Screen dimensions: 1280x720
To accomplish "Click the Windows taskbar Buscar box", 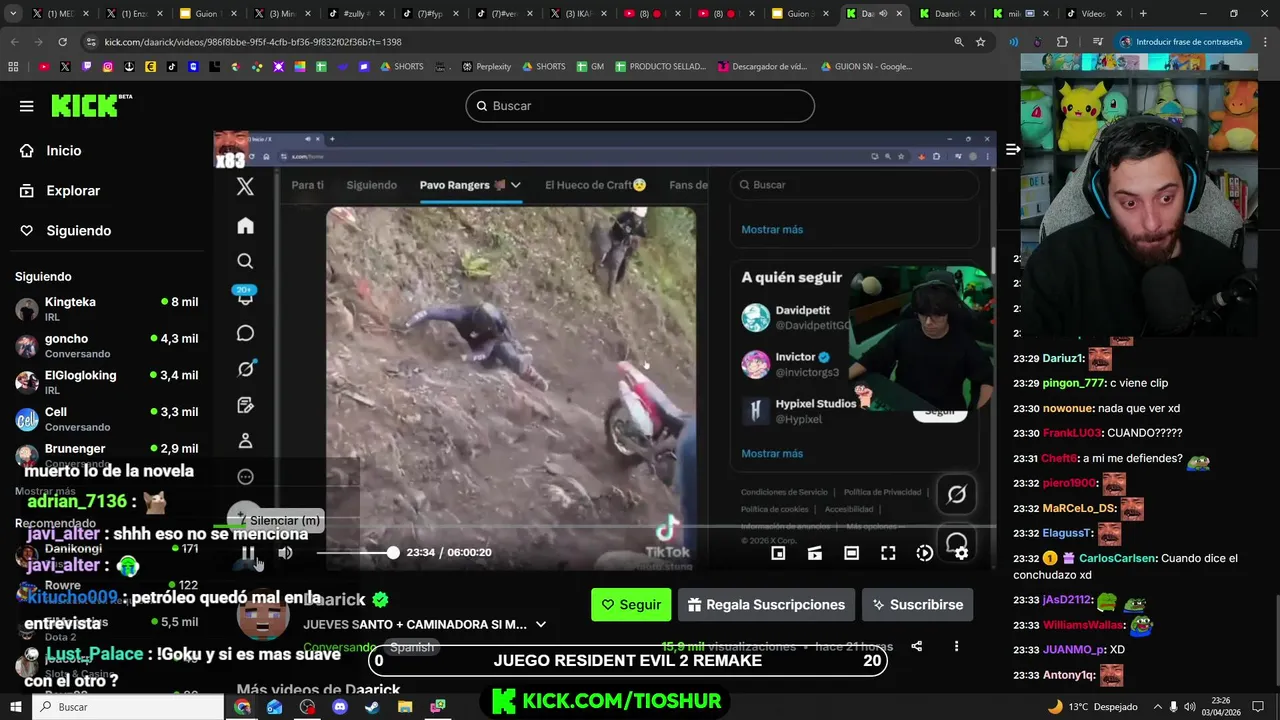I will pos(128,707).
